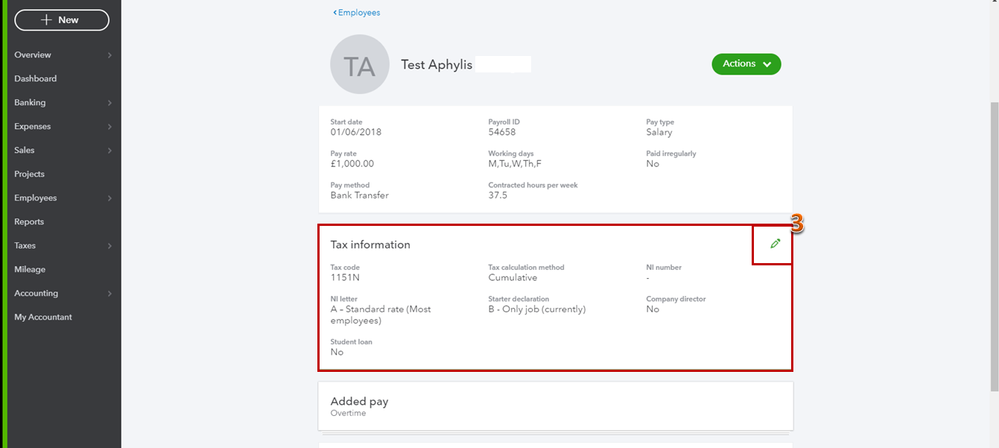
Task: Open Employees in the sidebar
Action: pos(36,198)
